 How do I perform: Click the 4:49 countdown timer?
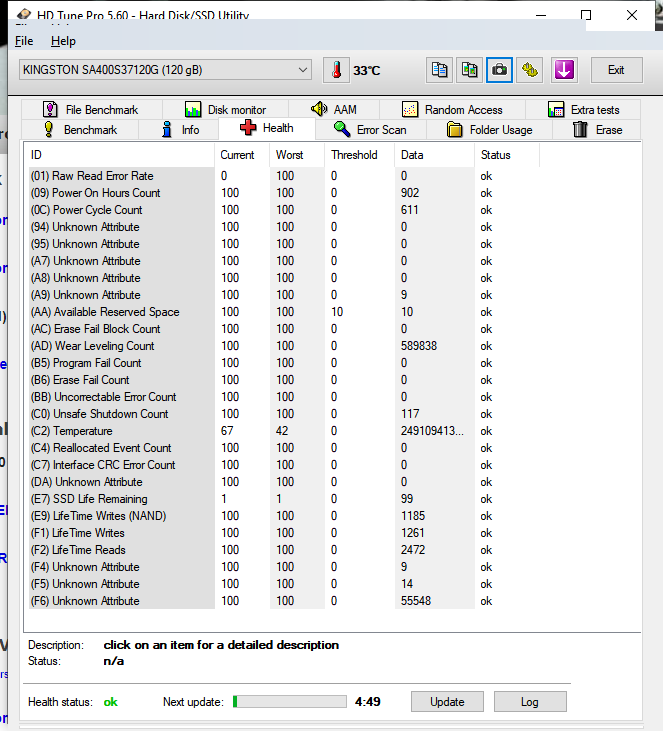[367, 702]
